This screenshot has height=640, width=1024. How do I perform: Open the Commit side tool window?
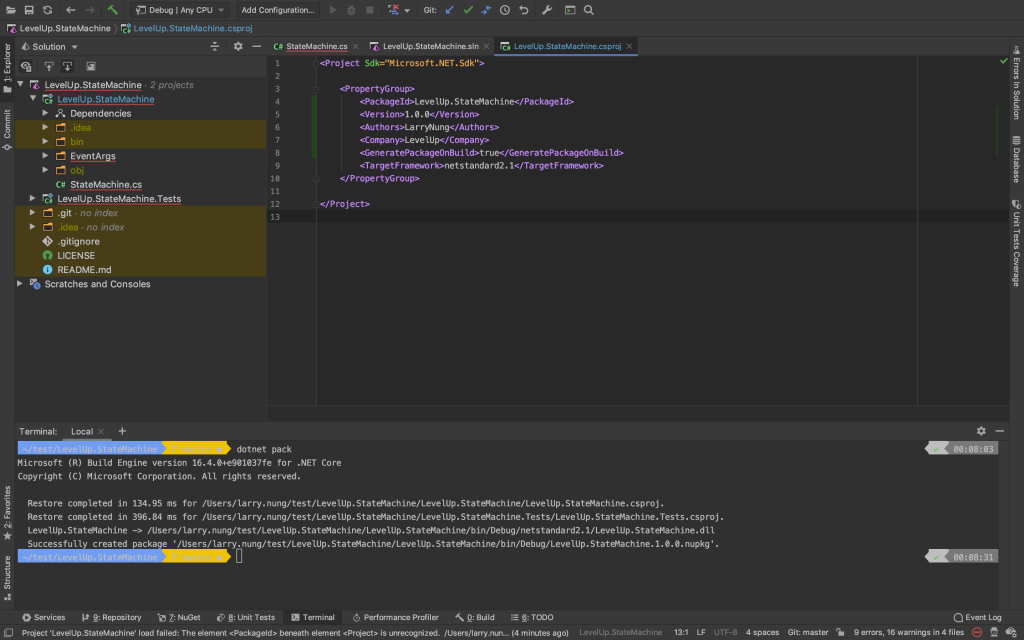point(7,129)
